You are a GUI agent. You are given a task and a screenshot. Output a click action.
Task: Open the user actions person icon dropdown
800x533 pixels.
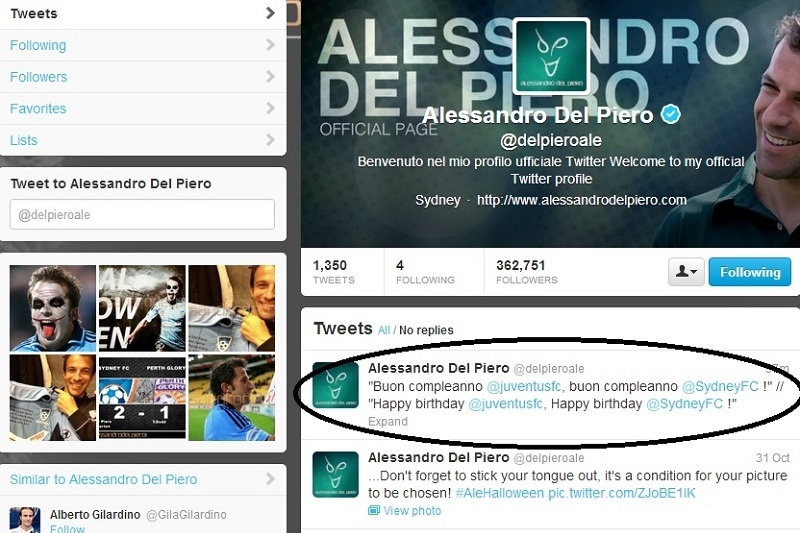686,272
